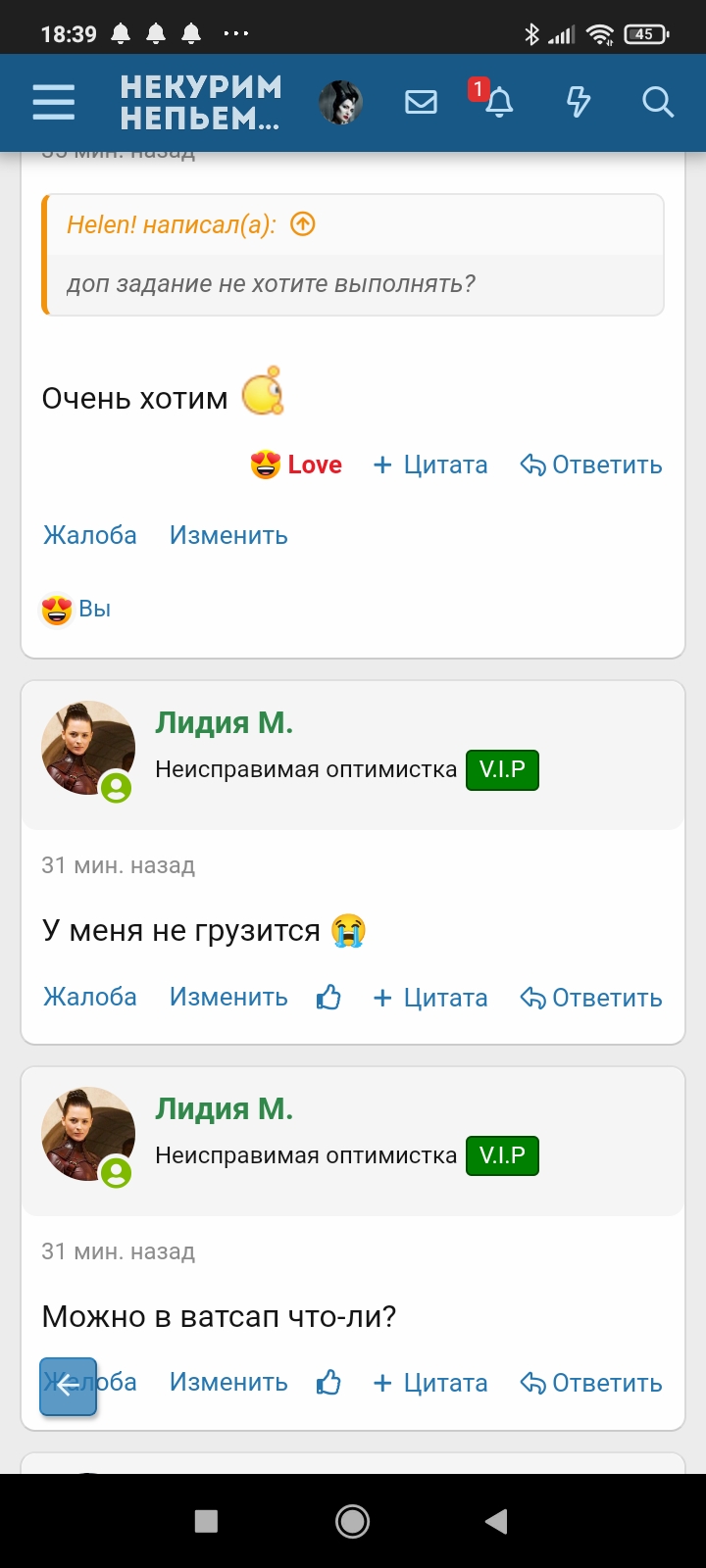This screenshot has height=1568, width=706.
Task: Click 'Изменить' under 'Можно в ватсап' post
Action: (228, 1383)
